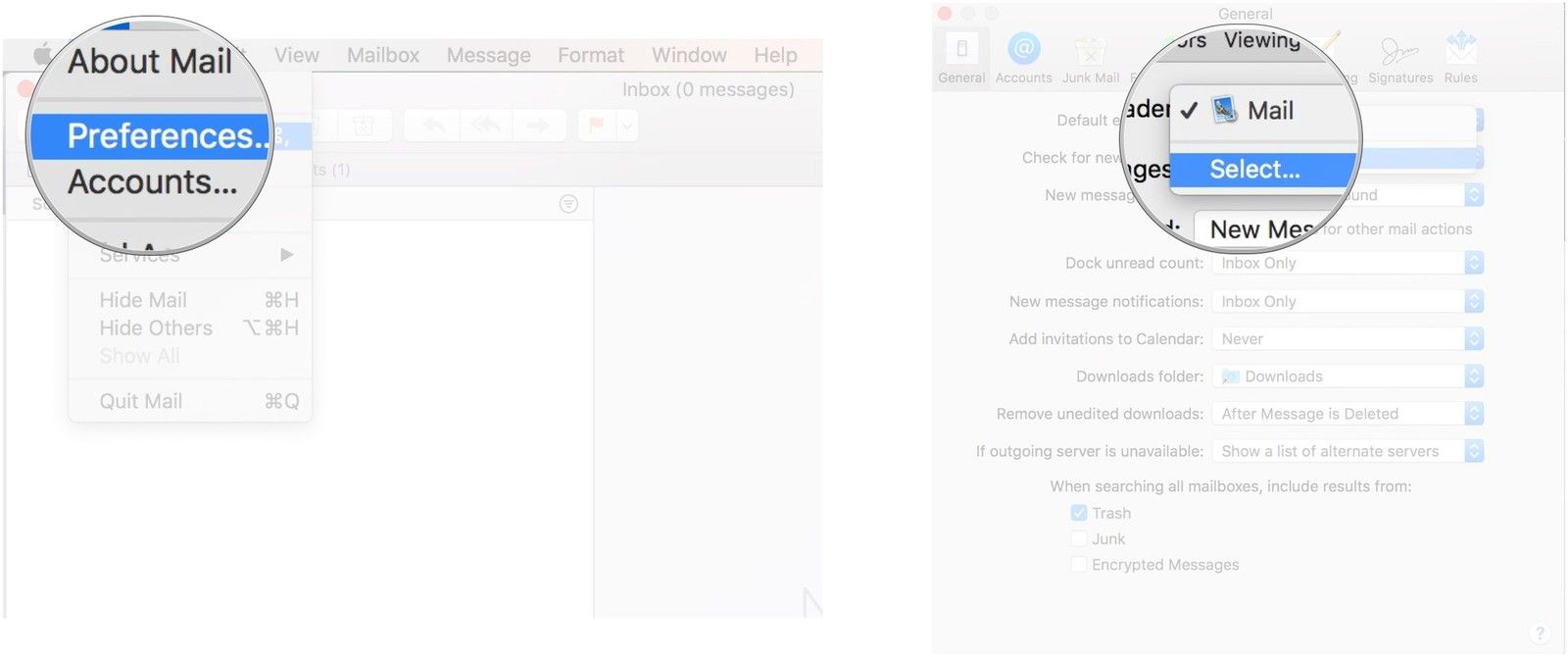
Task: Click the Forward arrow toolbar icon
Action: pyautogui.click(x=537, y=126)
